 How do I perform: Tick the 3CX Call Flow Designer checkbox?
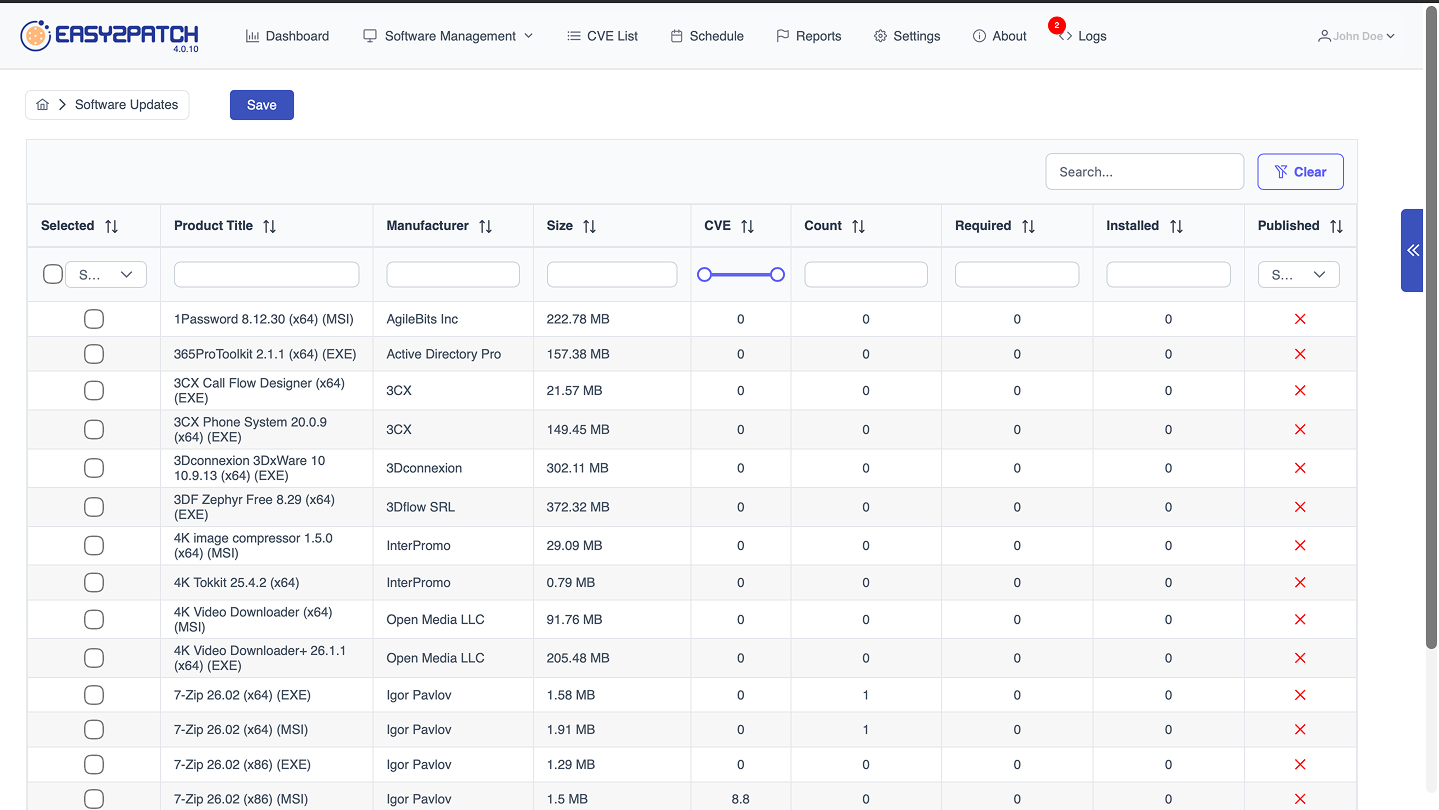click(x=94, y=390)
